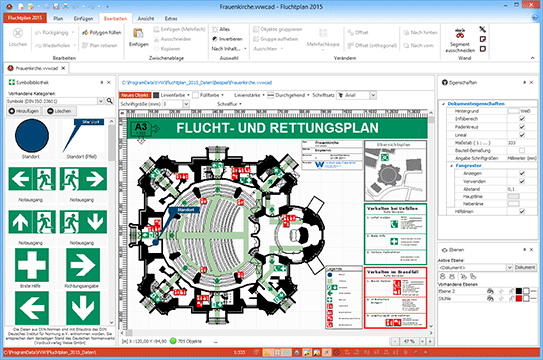Viewport: 543px width, 360px height.
Task: Select the blue Standort circle symbol
Action: (32, 136)
